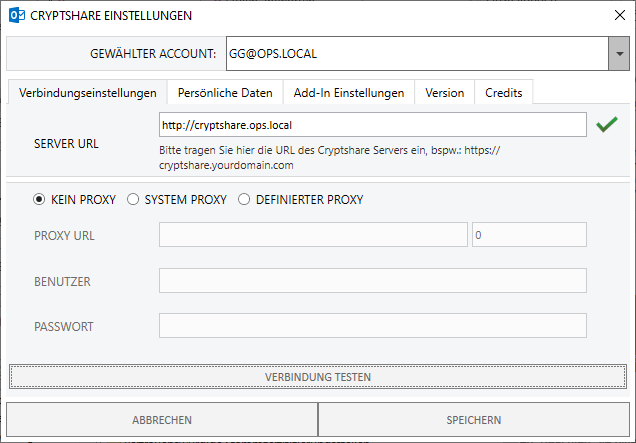The image size is (636, 443).
Task: Open the Credits tab
Action: tap(504, 93)
